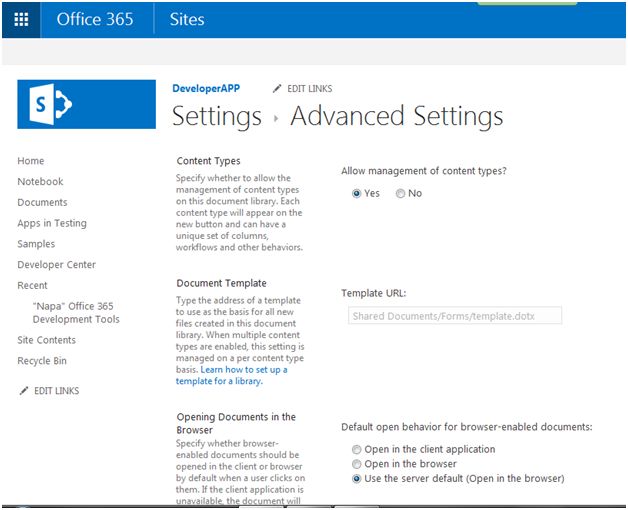Image resolution: width=628 pixels, height=510 pixels.
Task: Click pencil icon beside top EDIT LINKS
Action: [278, 89]
